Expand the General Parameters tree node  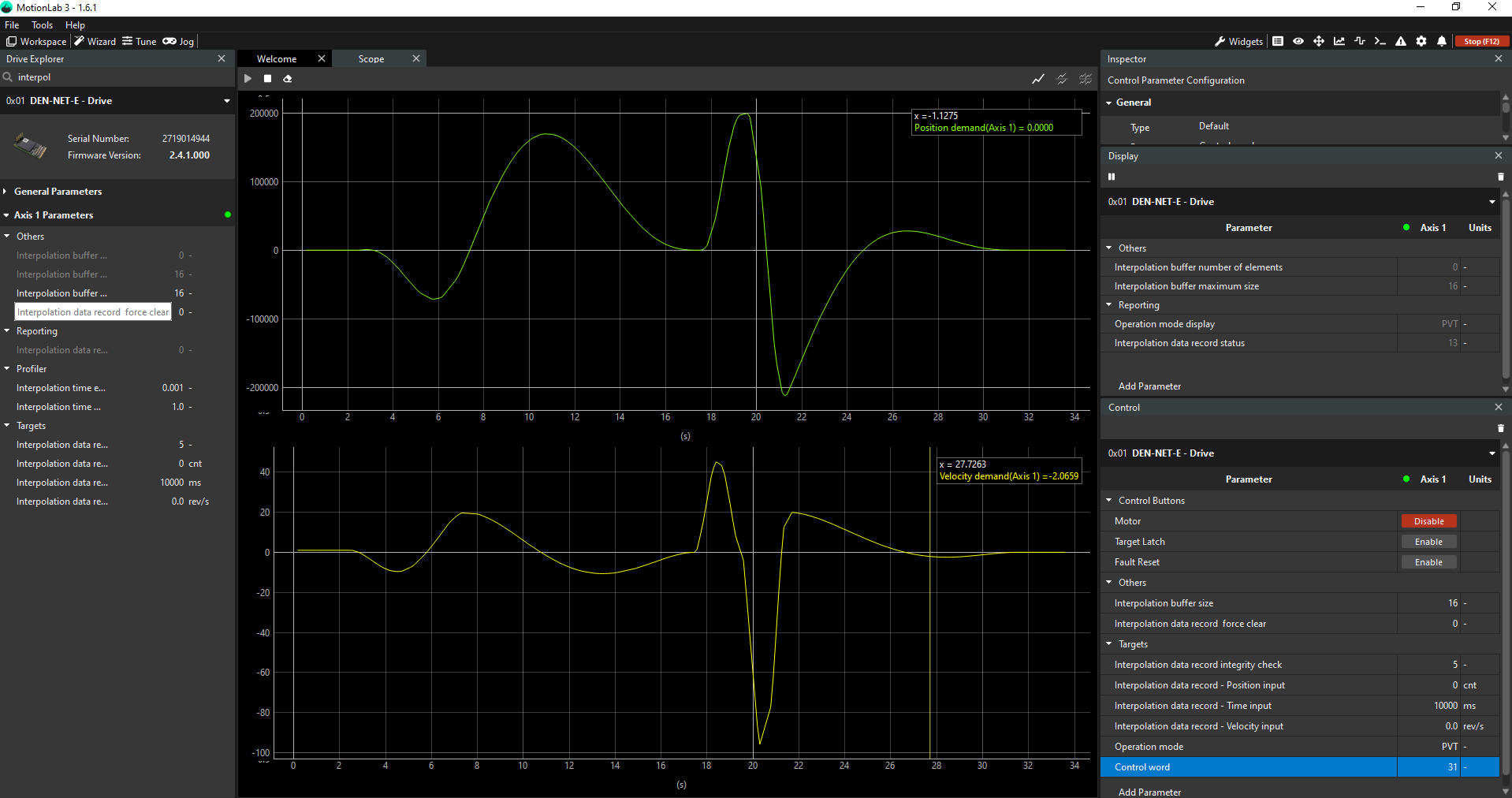pos(7,192)
